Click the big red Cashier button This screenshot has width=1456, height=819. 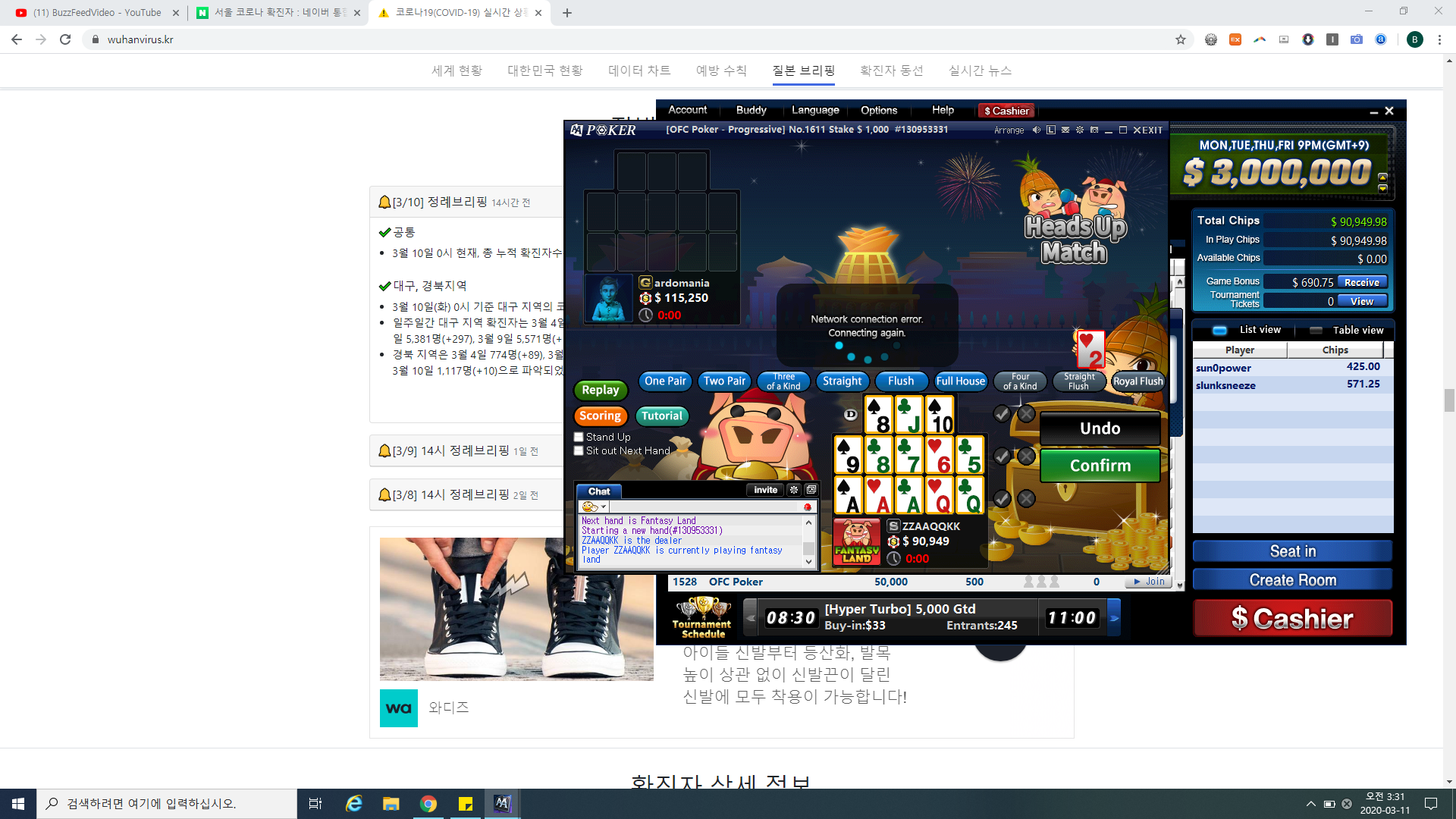coord(1292,619)
